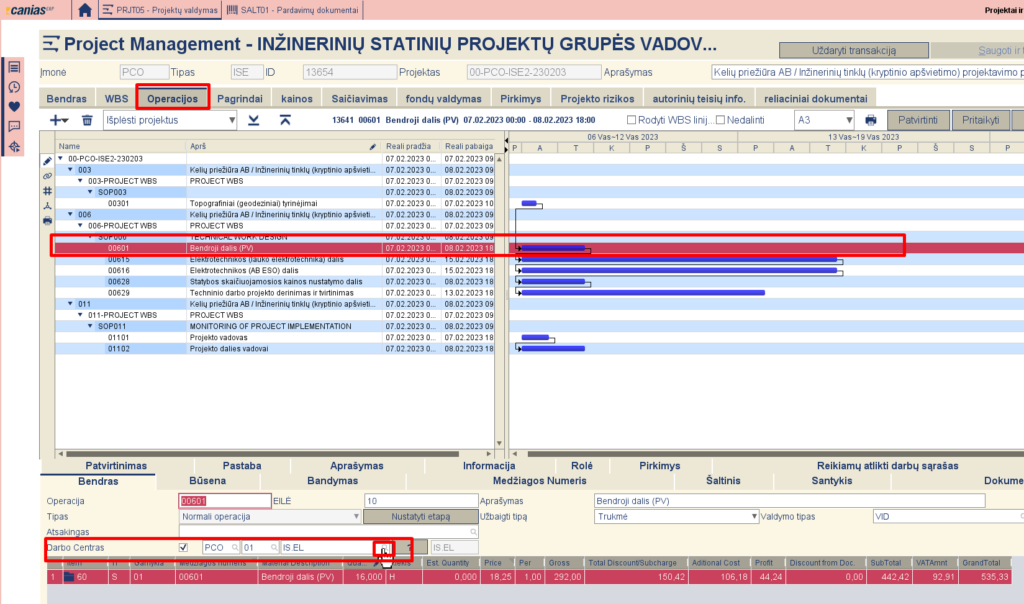
Task: Uncheck the Darbo Centras checkbox
Action: (183, 548)
